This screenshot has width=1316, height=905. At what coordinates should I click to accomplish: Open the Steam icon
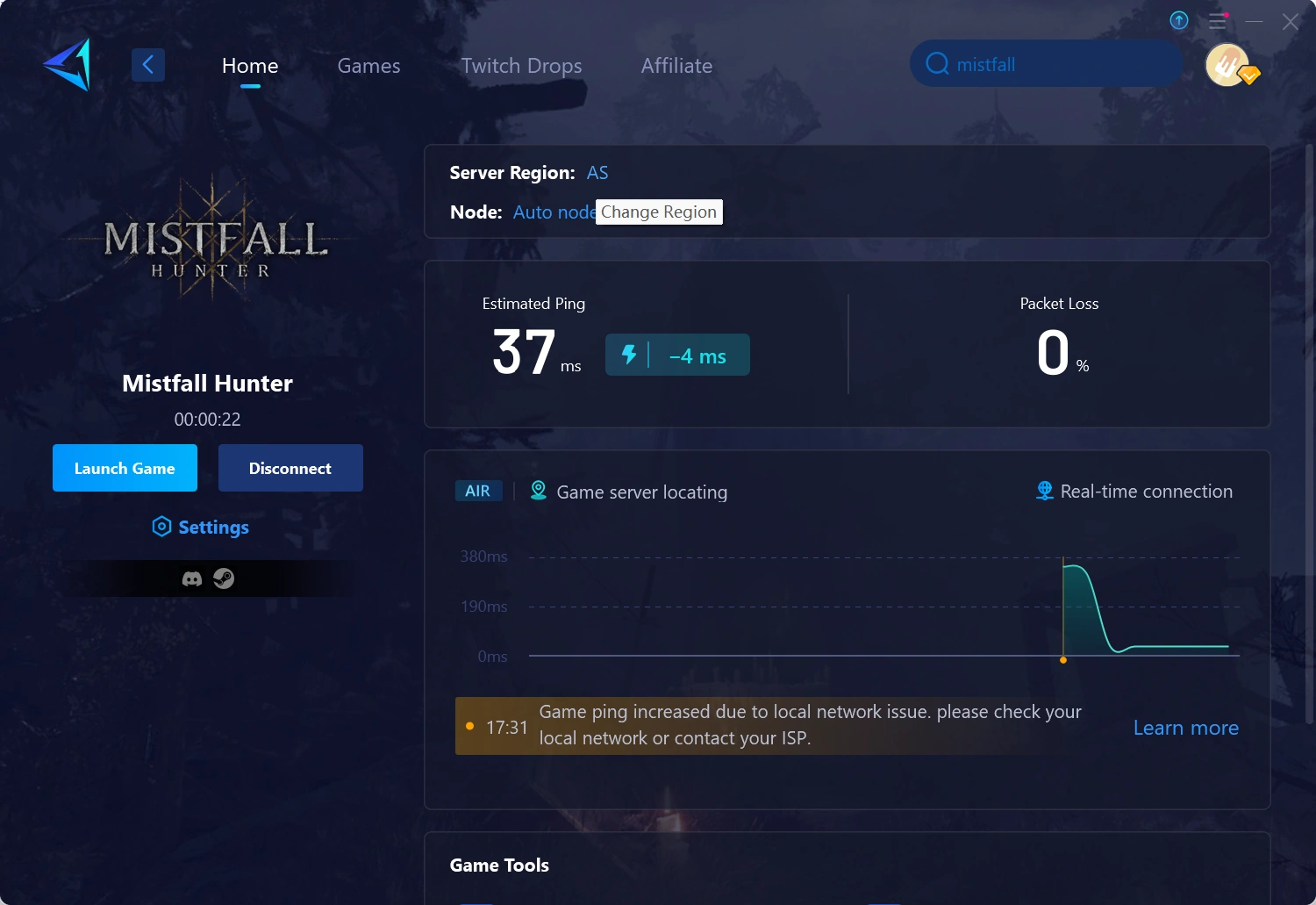click(x=224, y=579)
